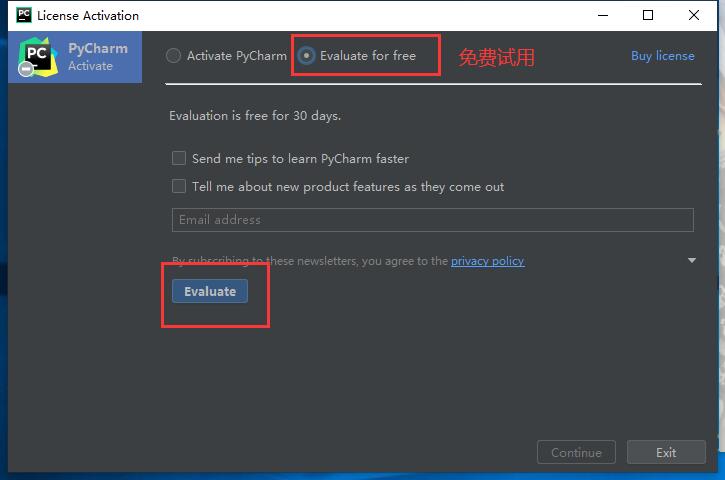Click the 'Evaluation is free for 30 days.' text

(255, 116)
